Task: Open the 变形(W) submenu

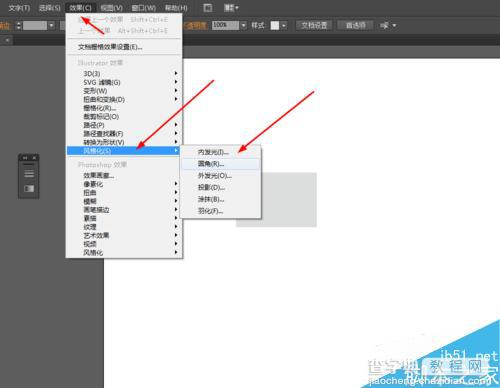Action: 124,91
